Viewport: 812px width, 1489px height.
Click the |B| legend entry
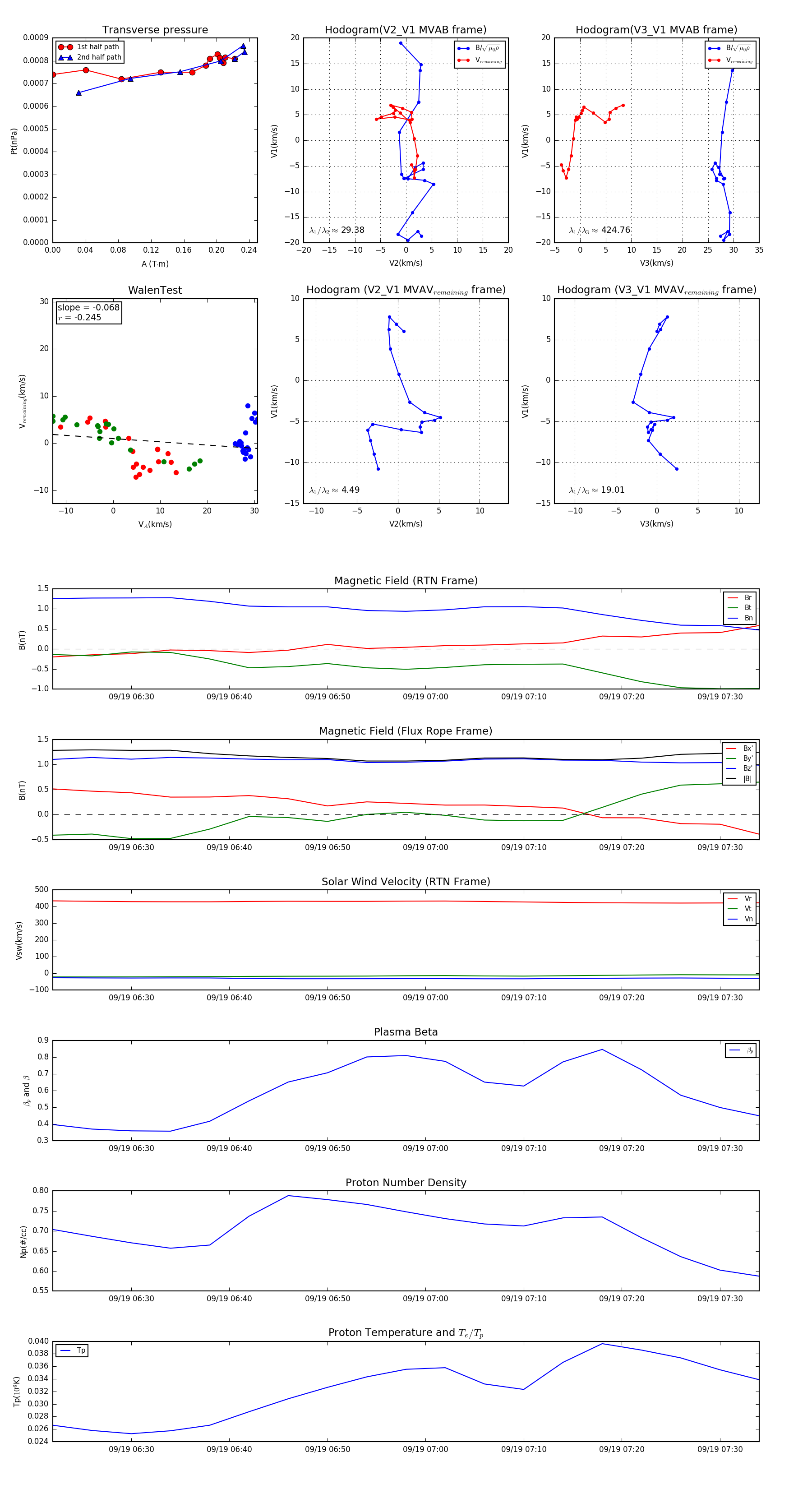click(x=740, y=779)
